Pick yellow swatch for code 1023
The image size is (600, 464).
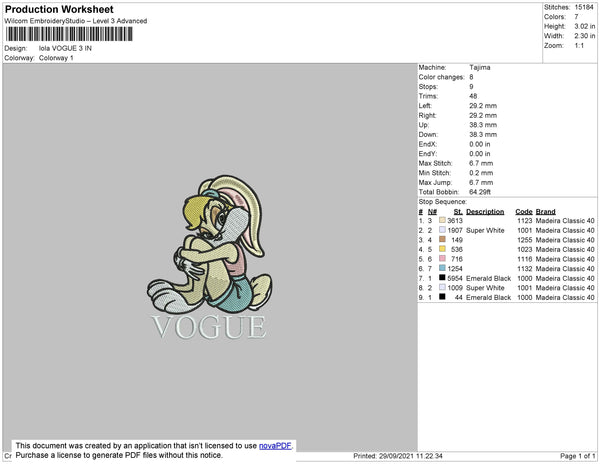[442, 249]
